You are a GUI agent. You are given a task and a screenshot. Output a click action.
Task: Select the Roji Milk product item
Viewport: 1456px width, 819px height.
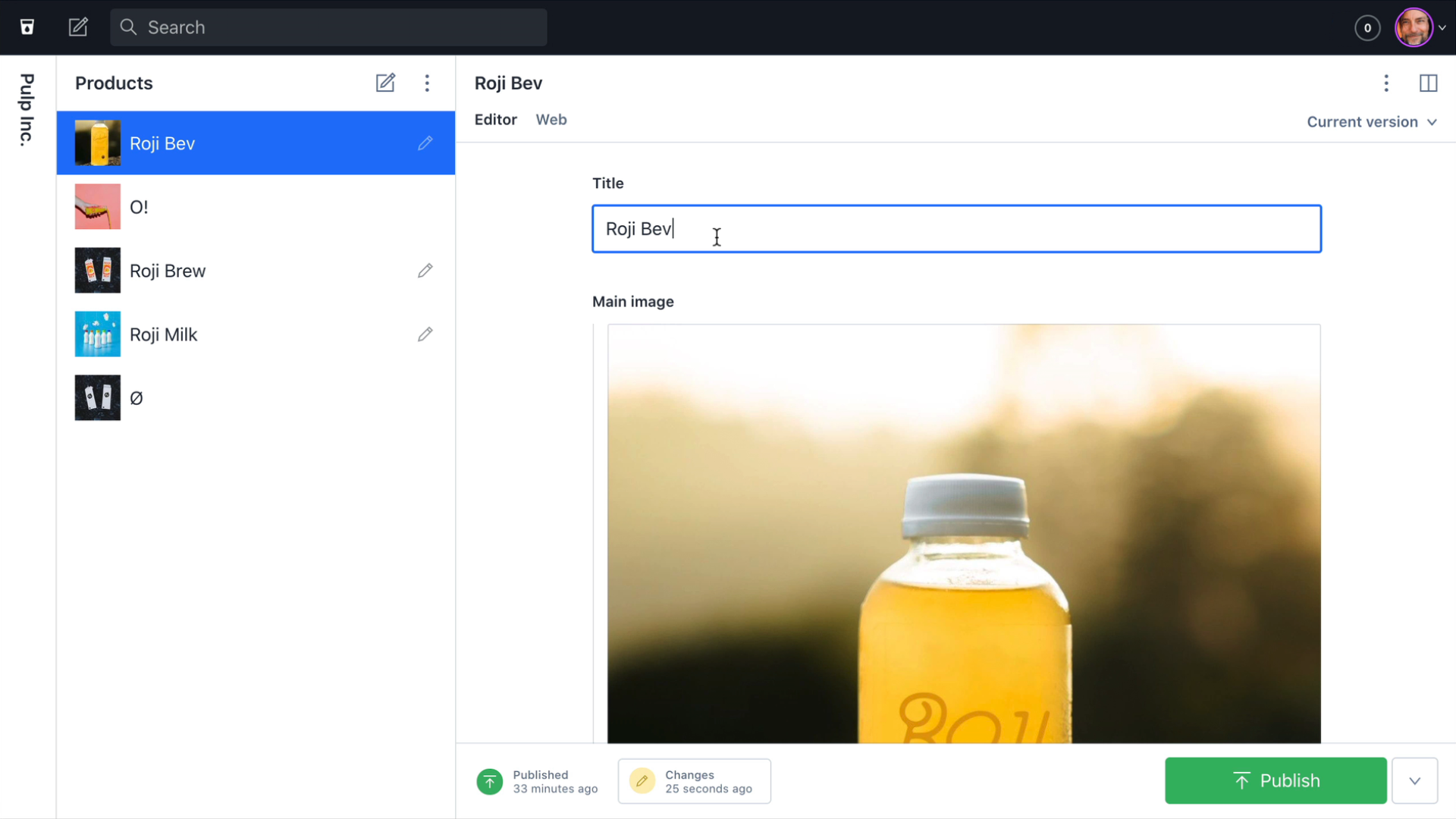pyautogui.click(x=254, y=334)
